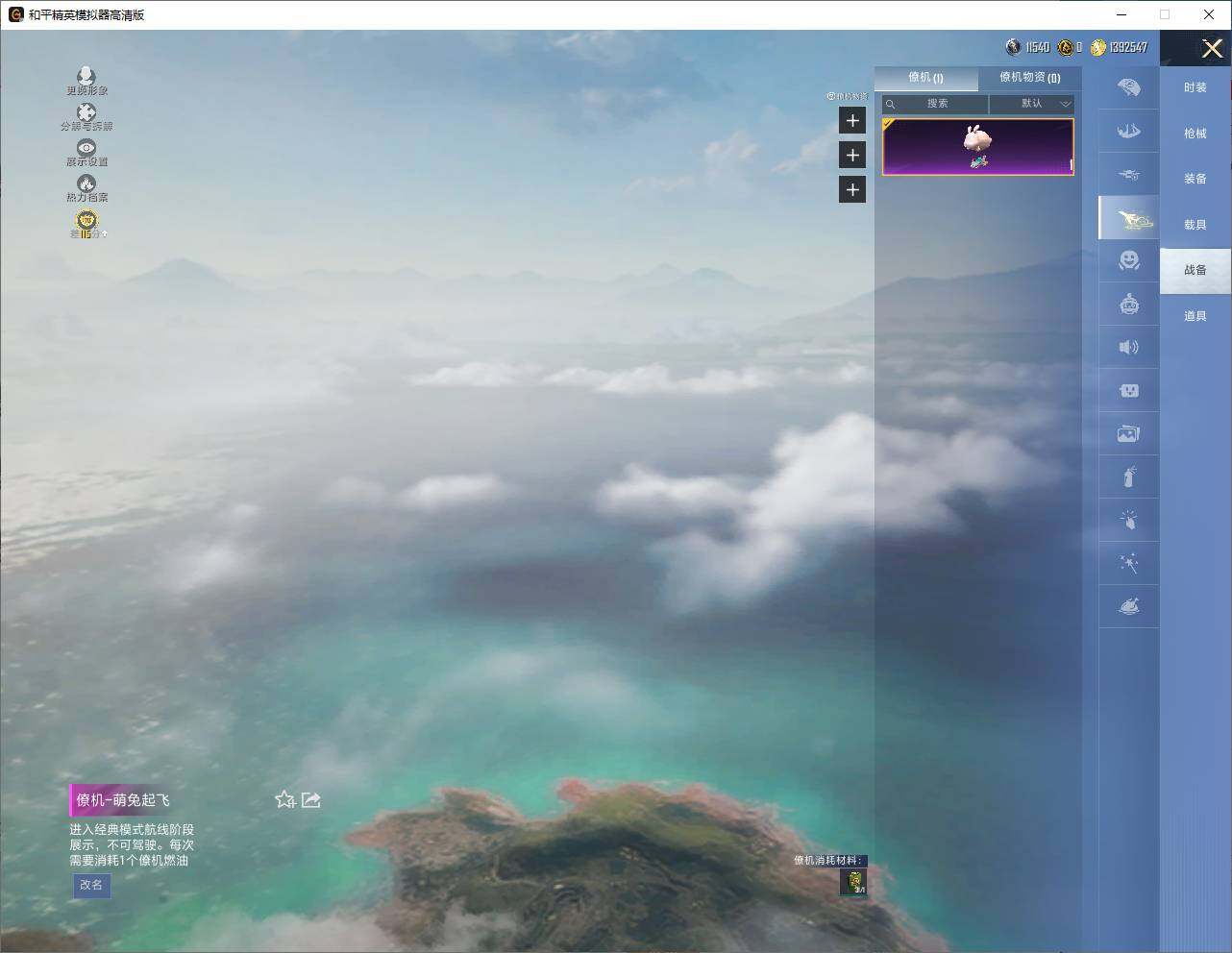Open the 载具 vehicles tab

click(1195, 225)
